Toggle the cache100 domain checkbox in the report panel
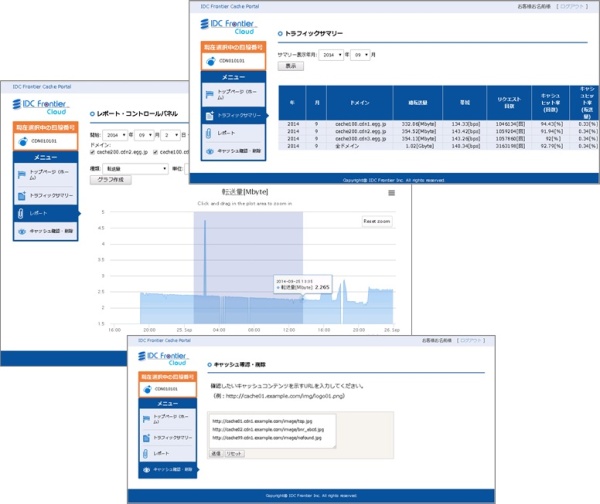 tap(156, 152)
